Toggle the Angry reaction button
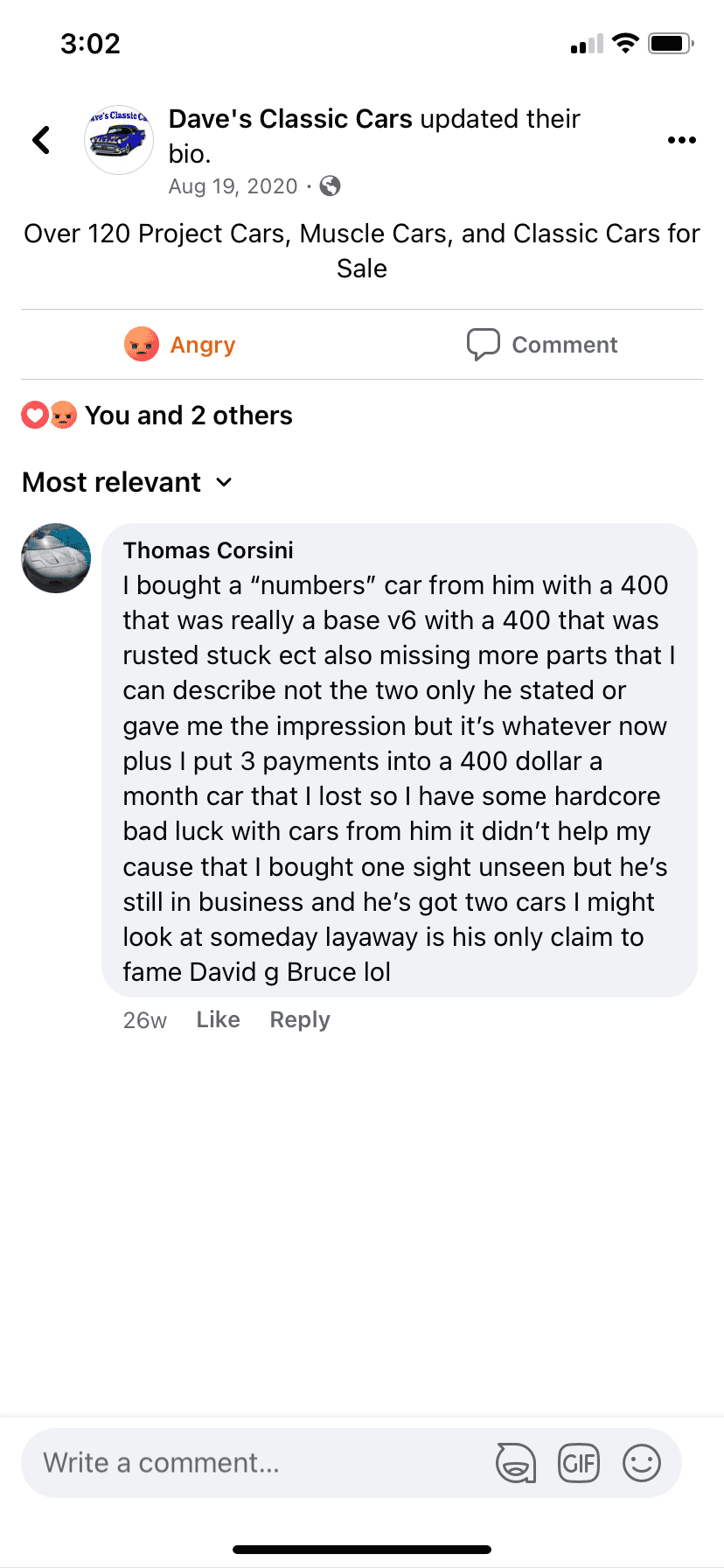This screenshot has height=1568, width=724. click(180, 345)
